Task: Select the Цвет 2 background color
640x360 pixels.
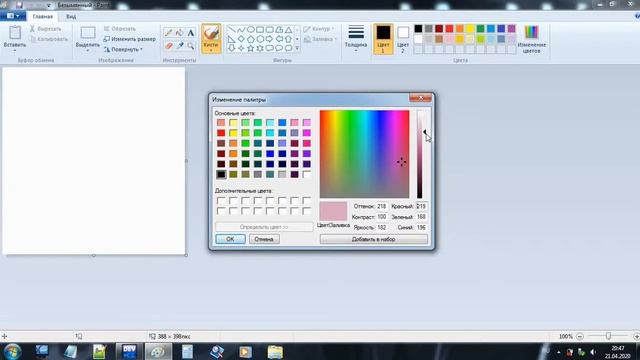Action: [403, 39]
